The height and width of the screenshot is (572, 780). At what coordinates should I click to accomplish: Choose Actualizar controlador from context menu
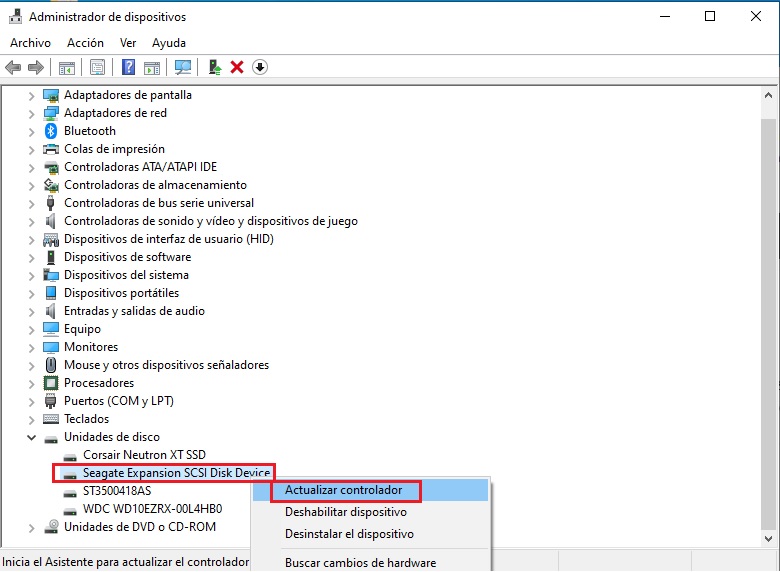pyautogui.click(x=343, y=491)
